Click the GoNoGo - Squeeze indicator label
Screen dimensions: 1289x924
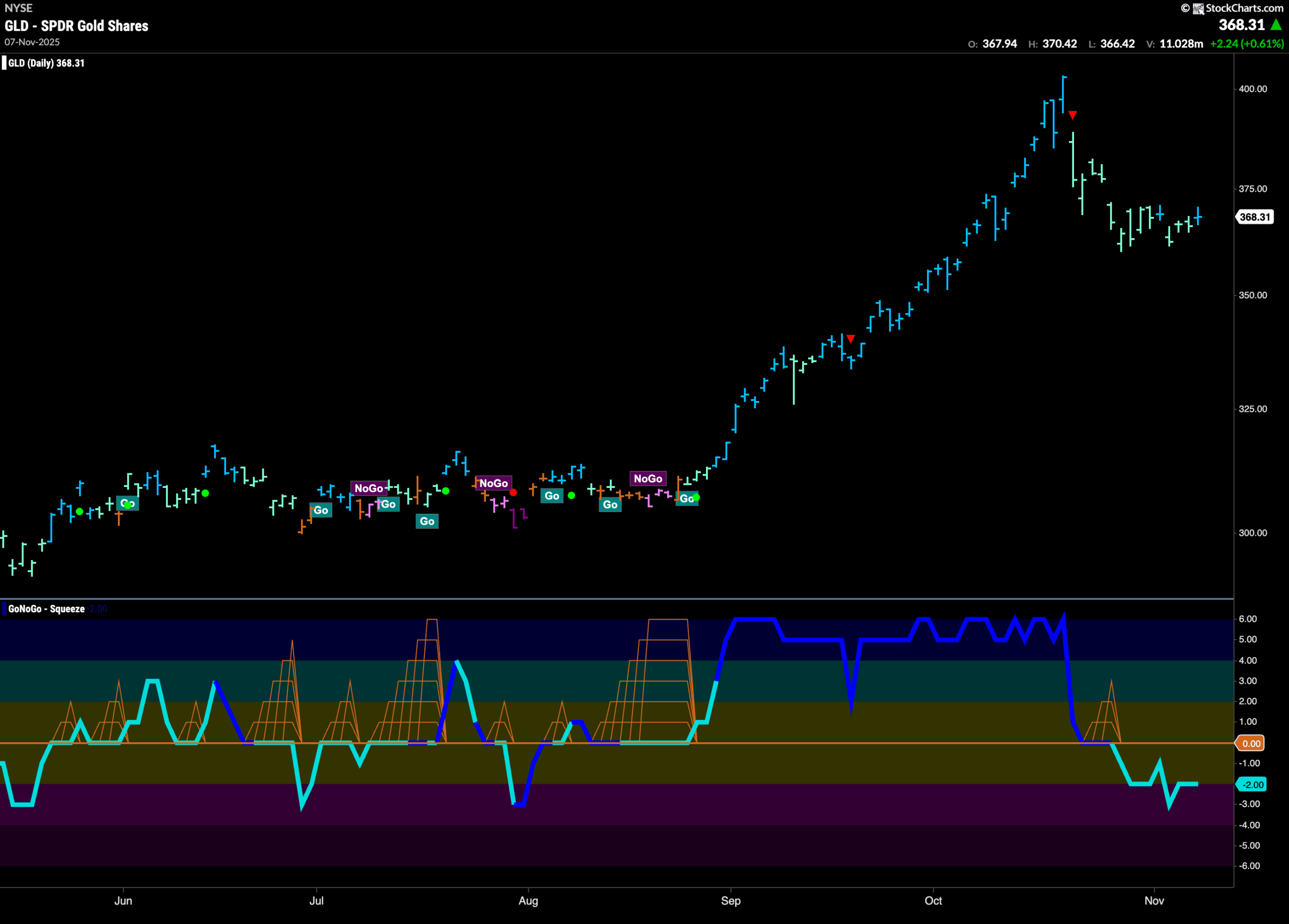pos(46,609)
